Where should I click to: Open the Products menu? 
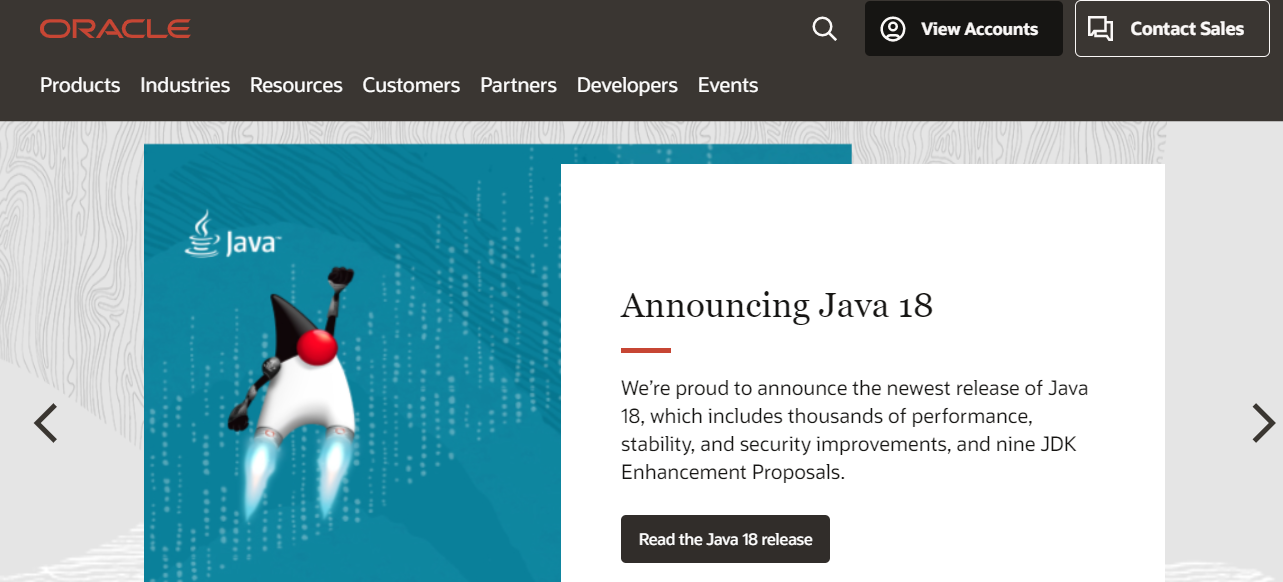80,85
